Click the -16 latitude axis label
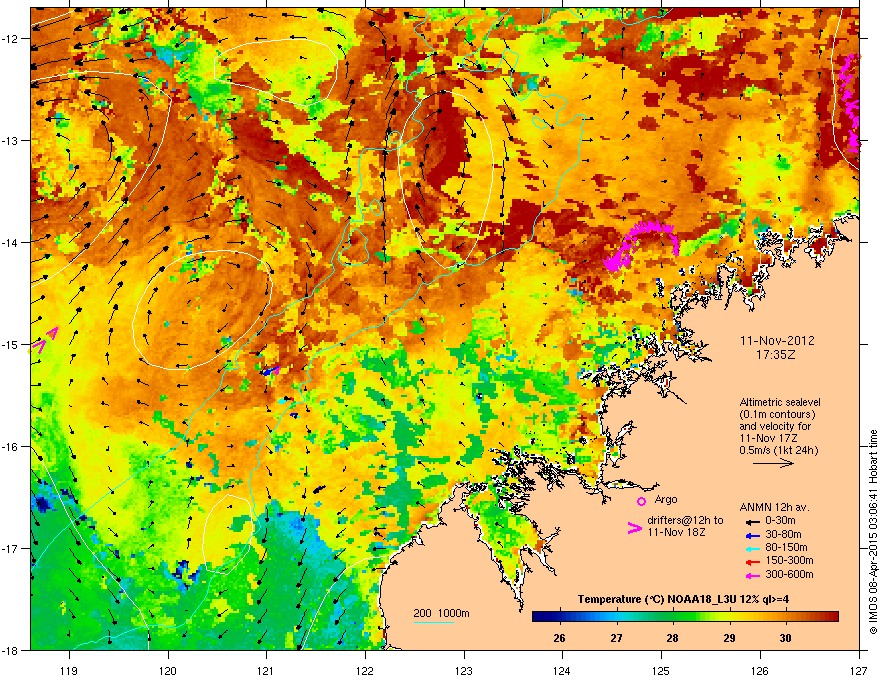This screenshot has height=680, width=880. (x=11, y=447)
